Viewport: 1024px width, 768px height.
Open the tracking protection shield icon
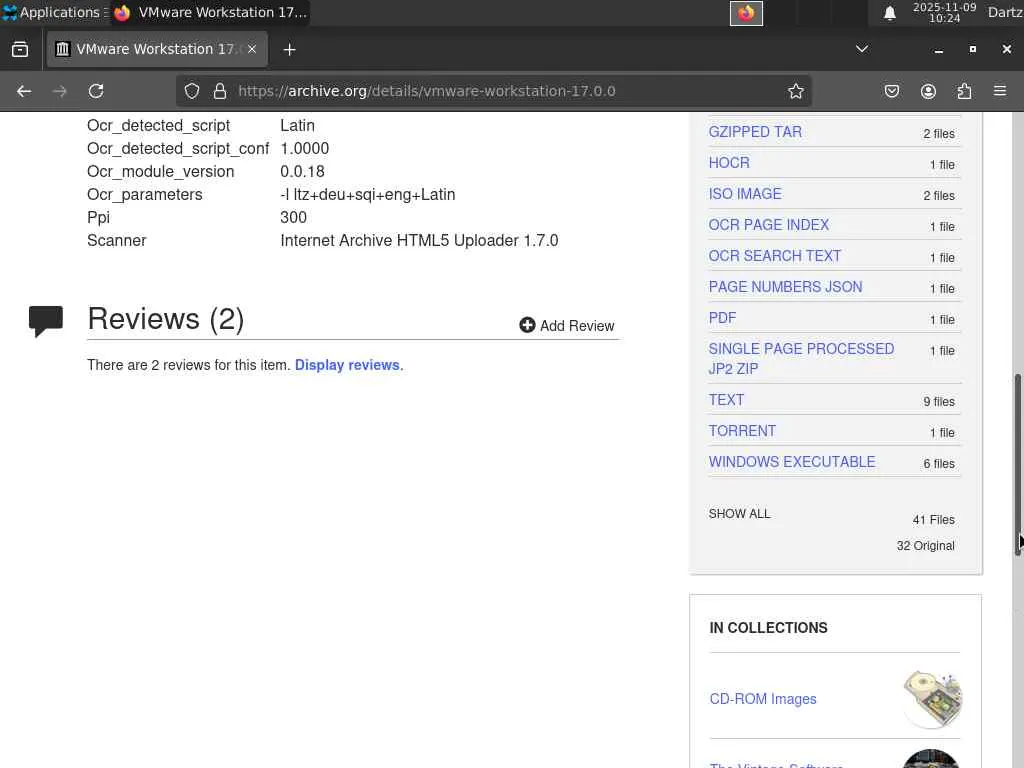(191, 91)
